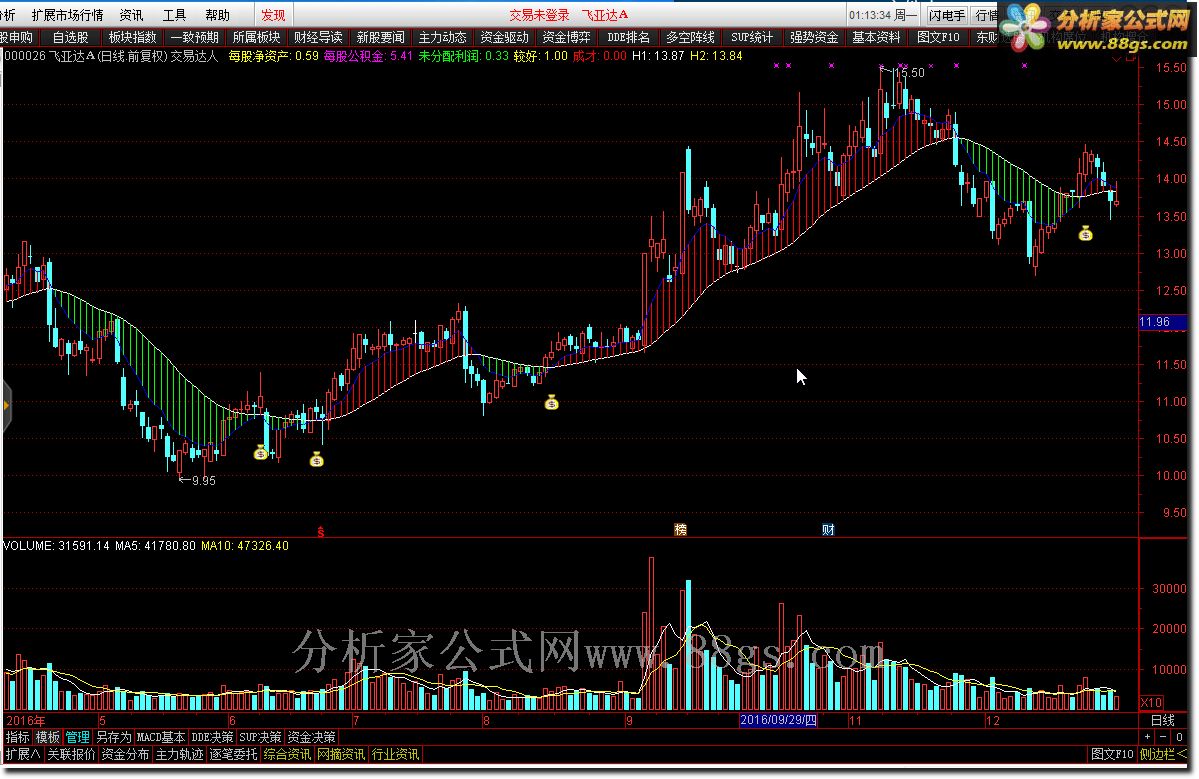Click the blue 财 marker on the chart baseline
Screen dimensions: 1199x779
pos(828,530)
